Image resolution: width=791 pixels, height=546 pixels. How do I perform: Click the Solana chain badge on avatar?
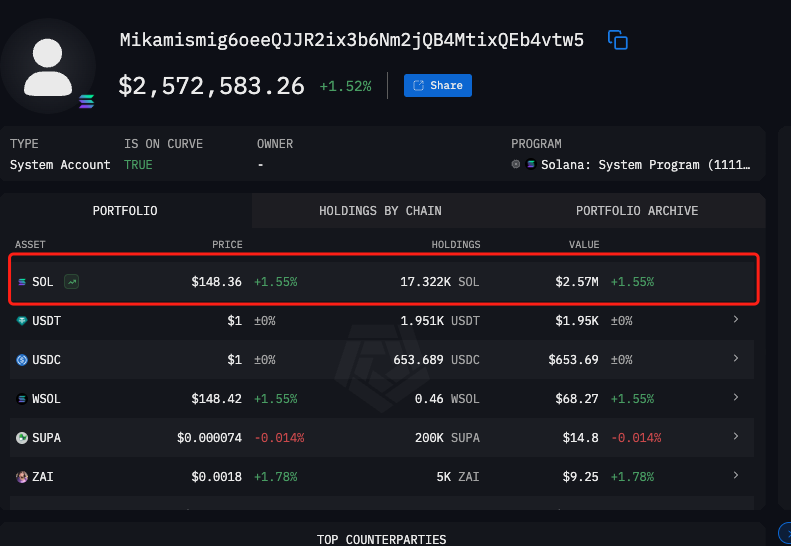coord(86,101)
